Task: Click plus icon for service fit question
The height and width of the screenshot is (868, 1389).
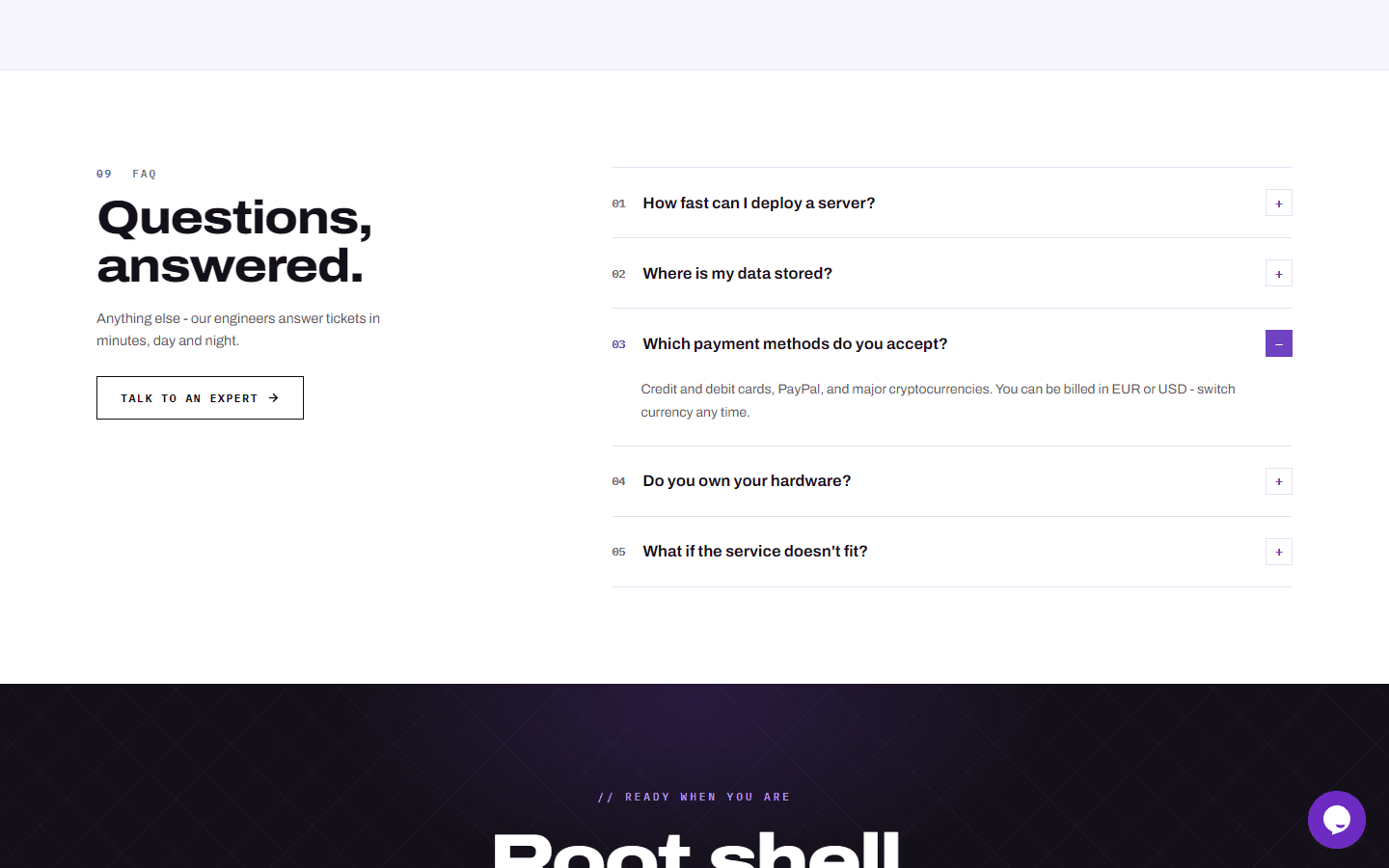Action: tap(1279, 552)
